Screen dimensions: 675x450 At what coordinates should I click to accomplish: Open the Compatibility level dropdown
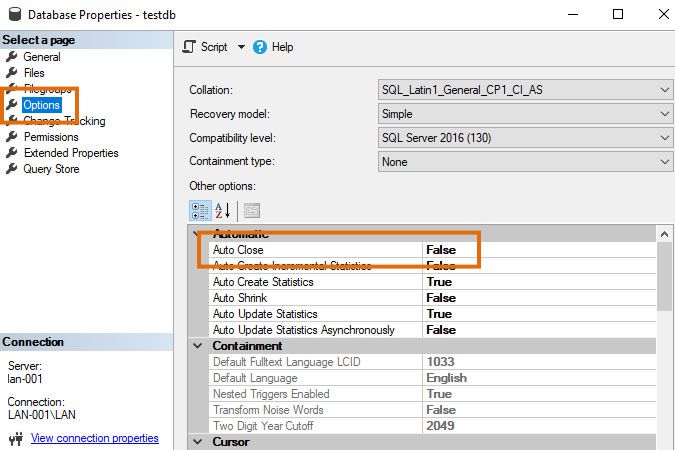665,137
